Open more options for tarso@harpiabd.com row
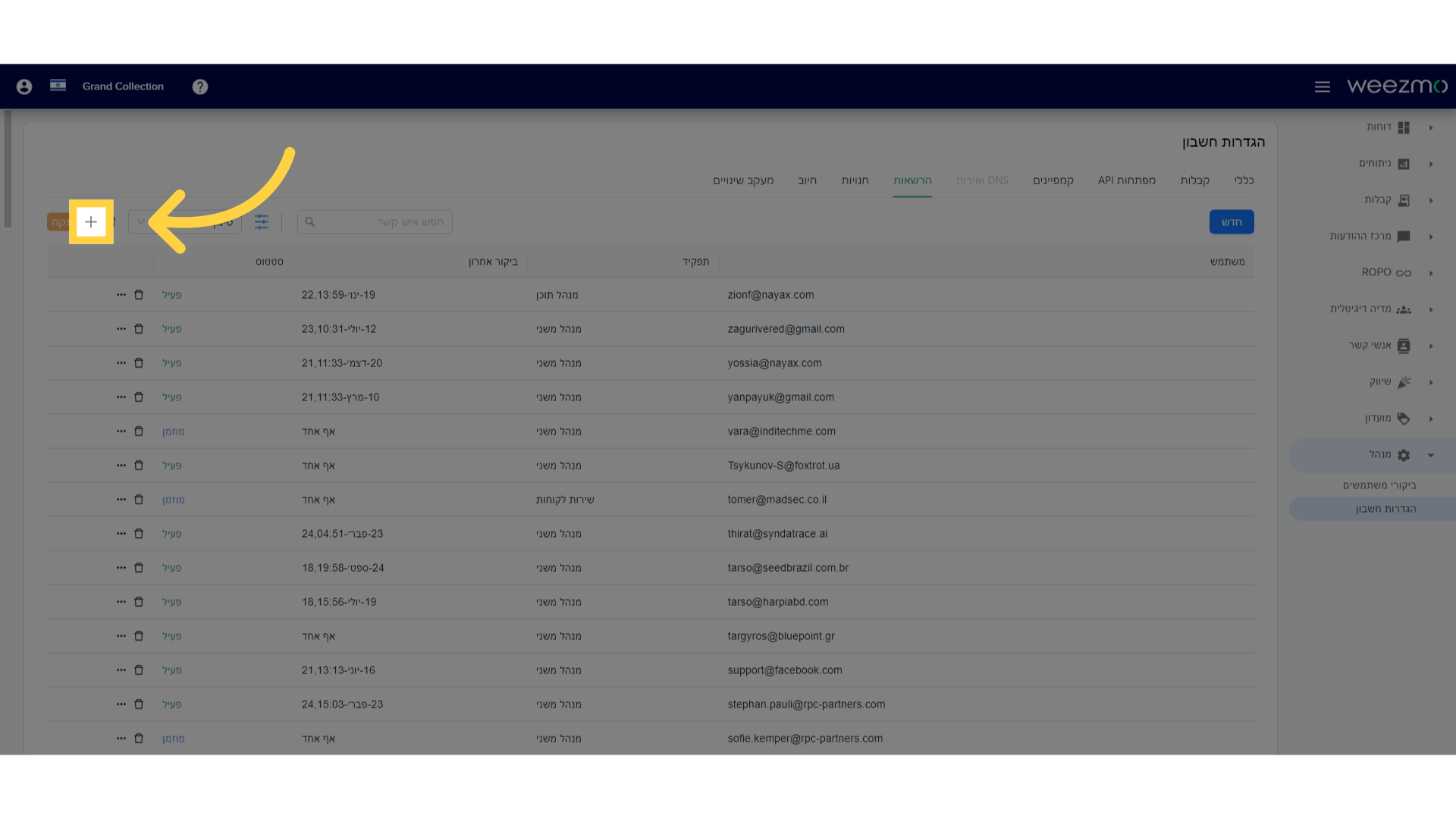 pos(121,601)
